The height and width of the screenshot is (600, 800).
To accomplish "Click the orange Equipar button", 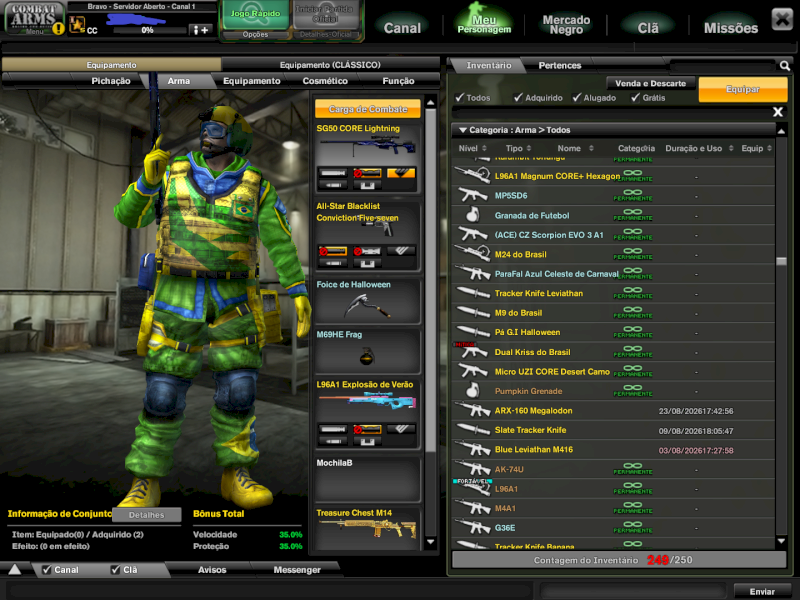I will tap(743, 89).
